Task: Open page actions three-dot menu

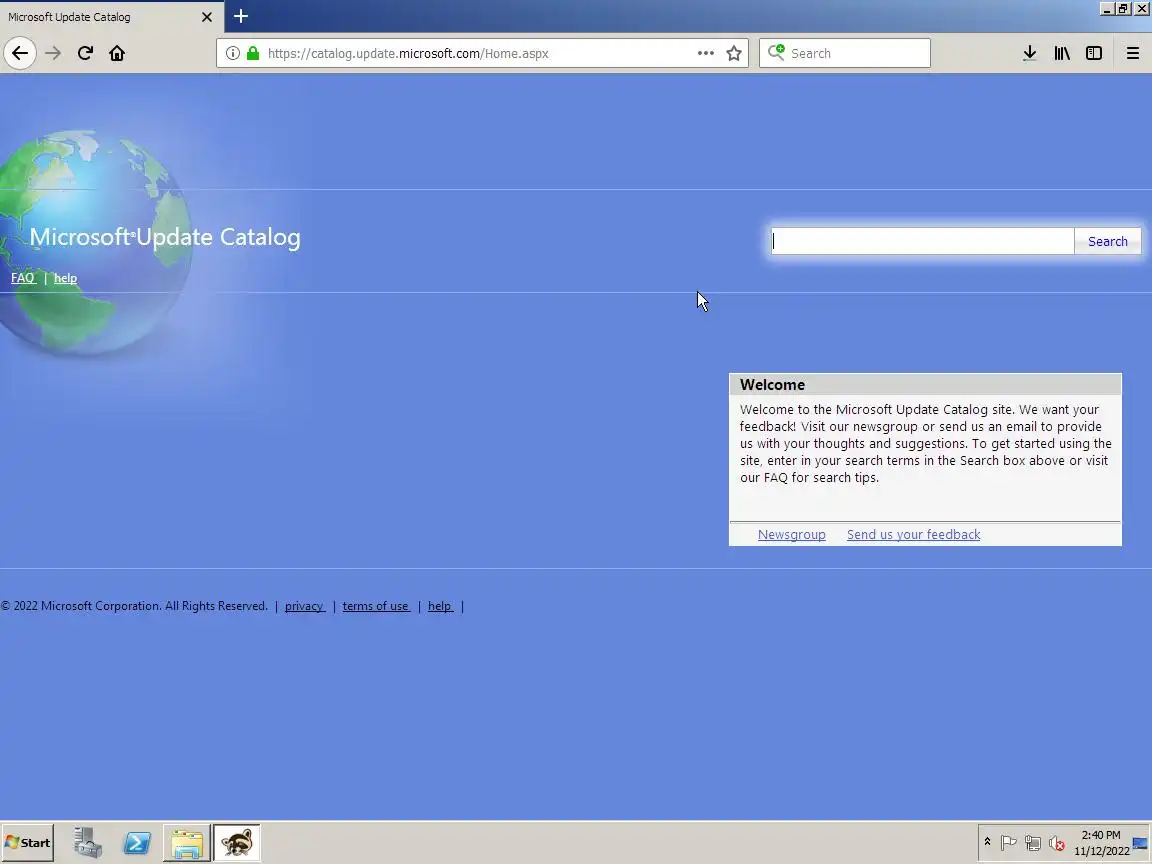Action: pos(705,53)
